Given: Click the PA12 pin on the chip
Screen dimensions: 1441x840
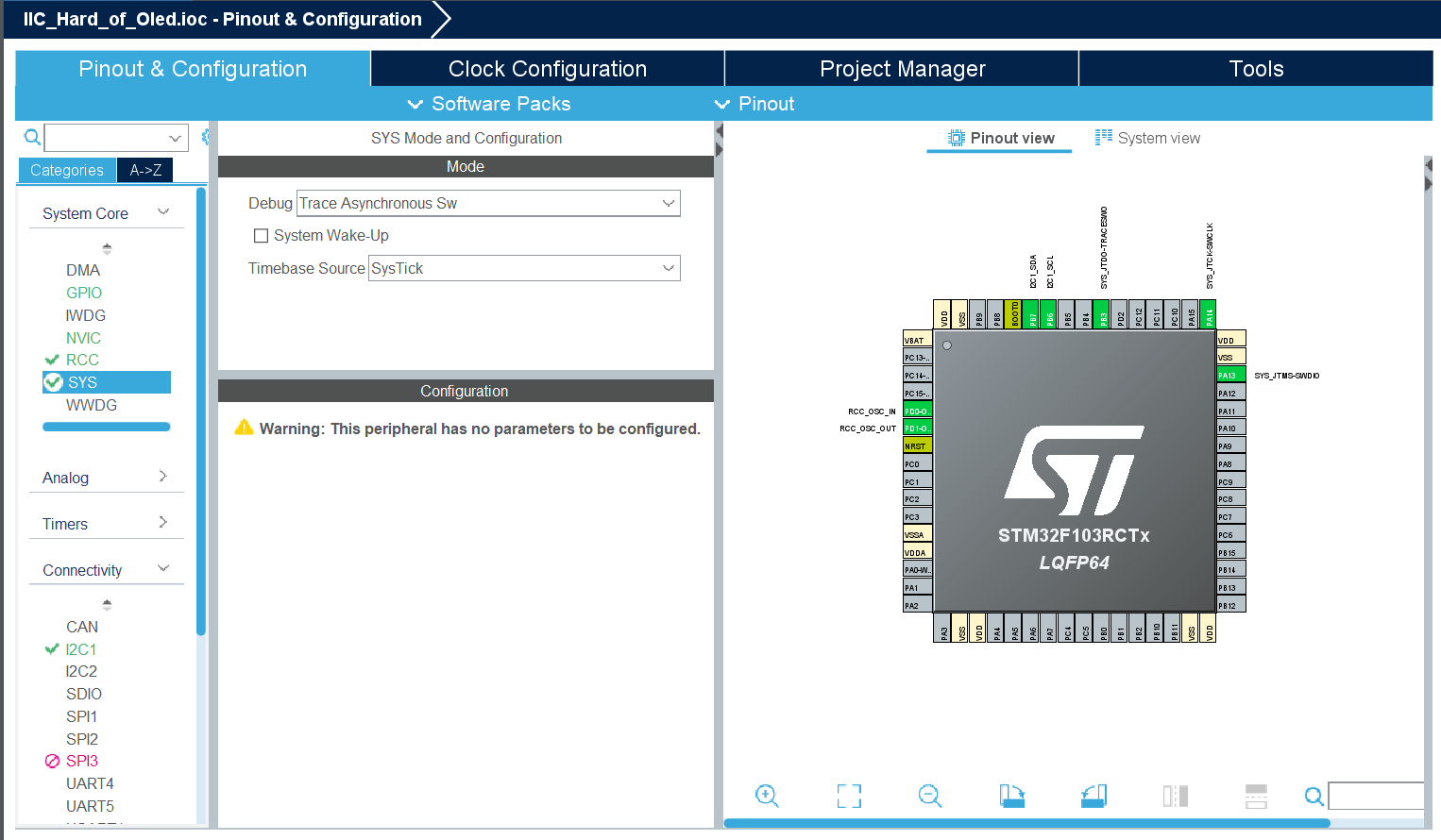Looking at the screenshot, I should tap(1230, 393).
